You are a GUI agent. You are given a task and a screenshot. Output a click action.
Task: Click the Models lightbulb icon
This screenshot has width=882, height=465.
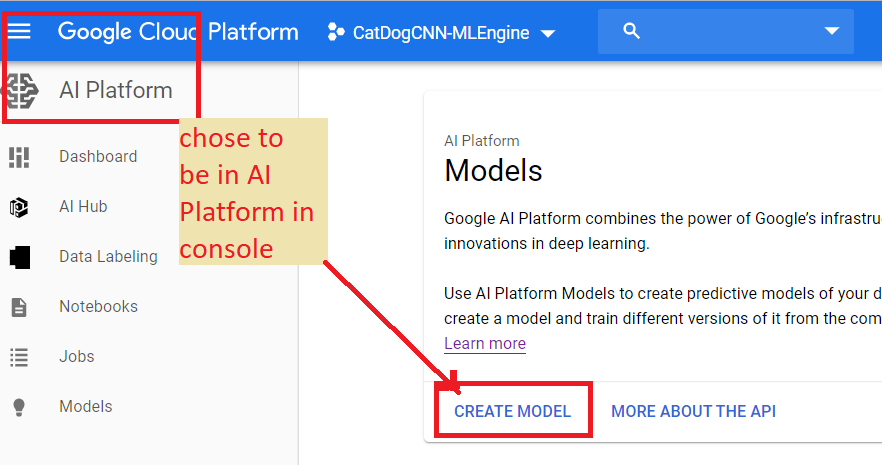(19, 407)
